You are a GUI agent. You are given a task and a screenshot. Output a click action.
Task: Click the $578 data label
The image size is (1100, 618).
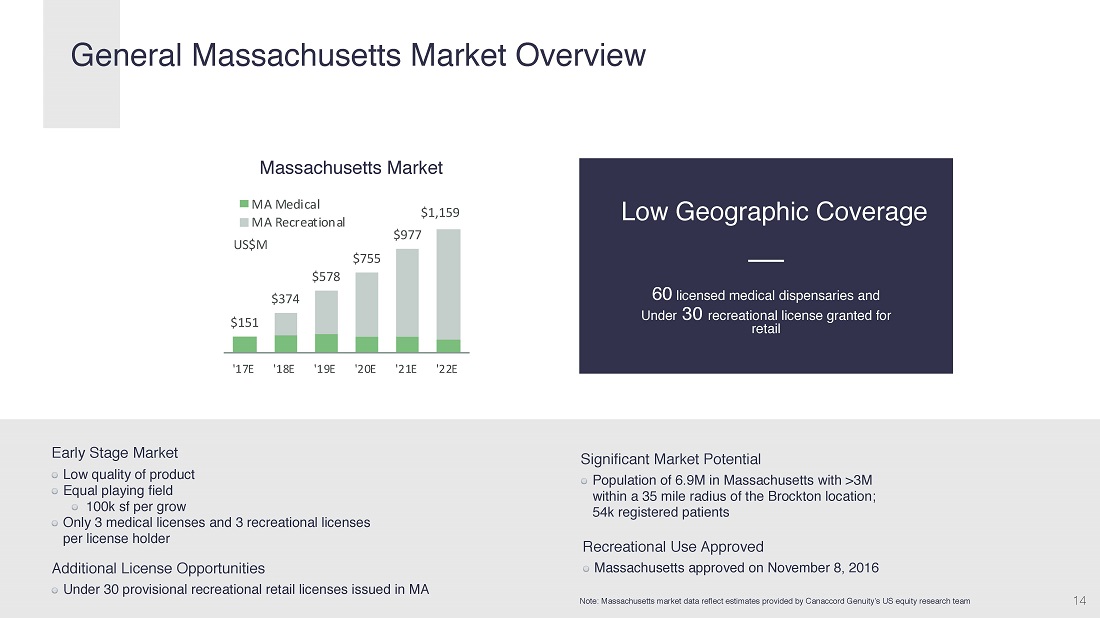pos(326,276)
